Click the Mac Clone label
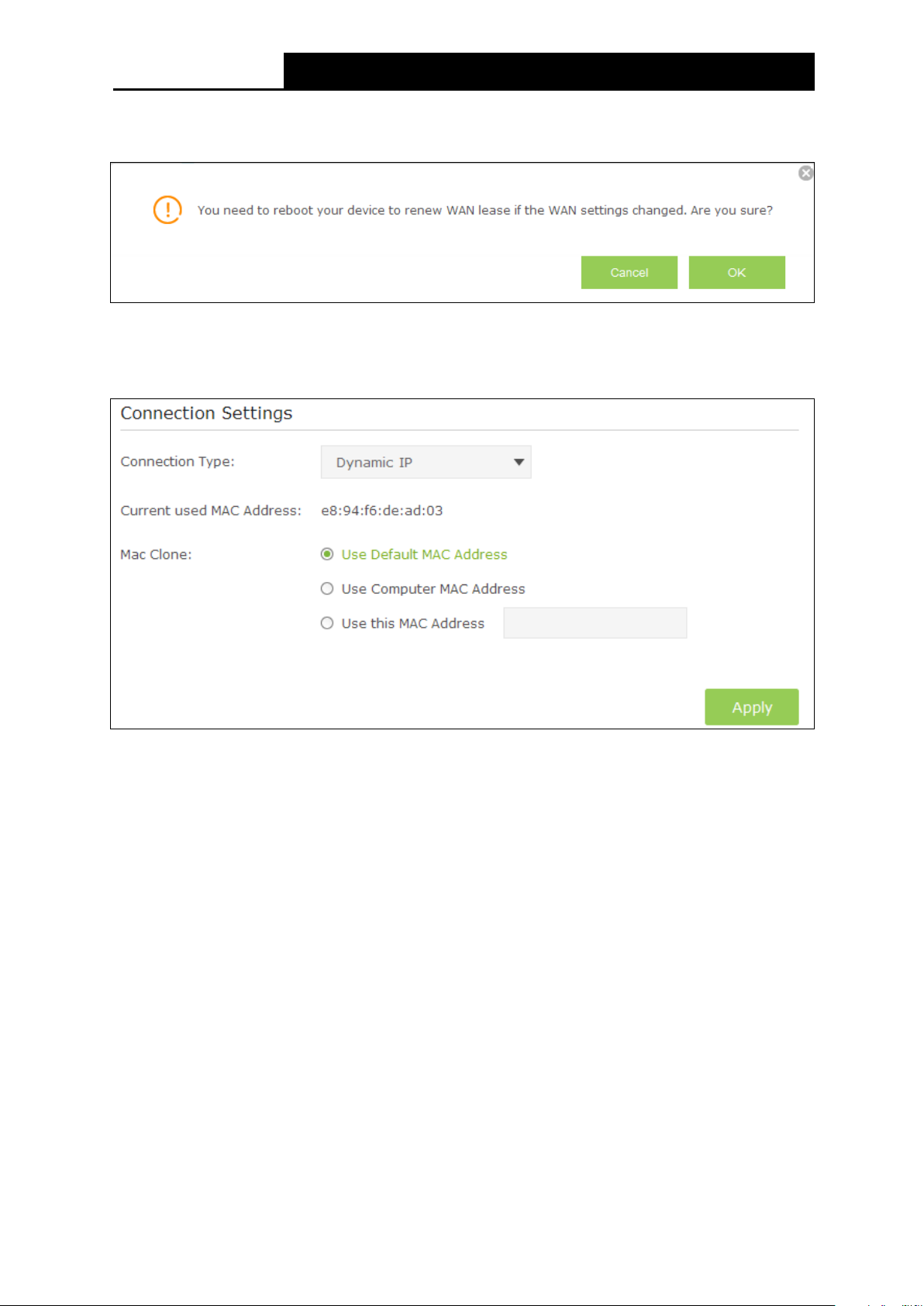This screenshot has height=1306, width=924. [156, 554]
